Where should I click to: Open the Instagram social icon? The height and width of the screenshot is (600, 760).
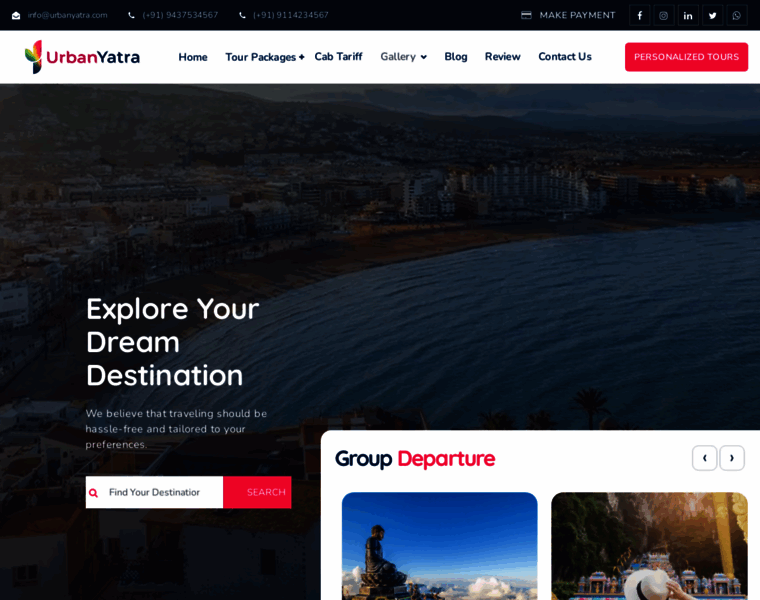click(664, 16)
